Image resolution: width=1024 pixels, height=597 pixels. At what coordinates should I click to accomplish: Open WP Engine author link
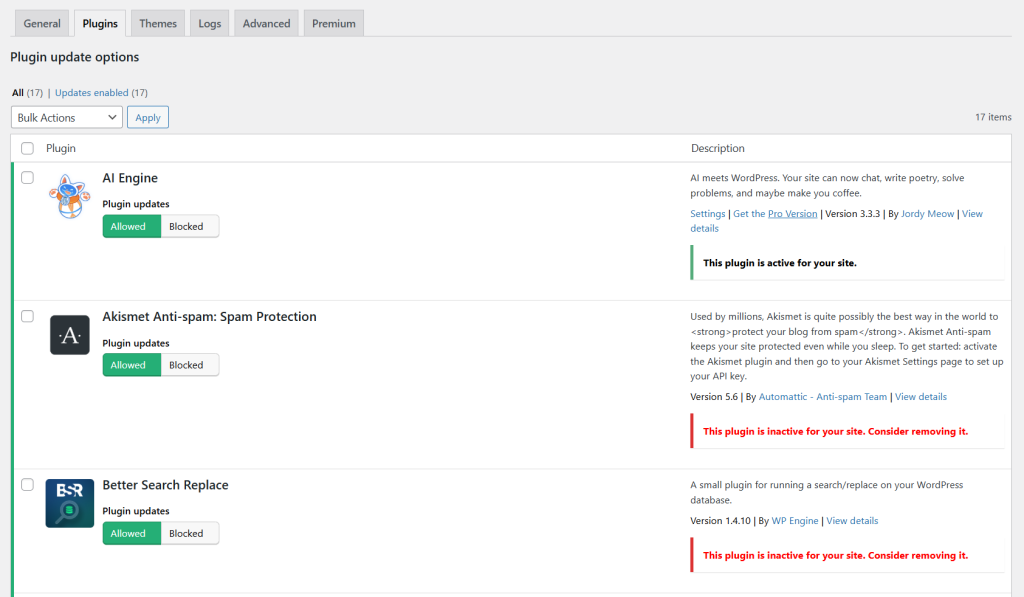(x=795, y=521)
